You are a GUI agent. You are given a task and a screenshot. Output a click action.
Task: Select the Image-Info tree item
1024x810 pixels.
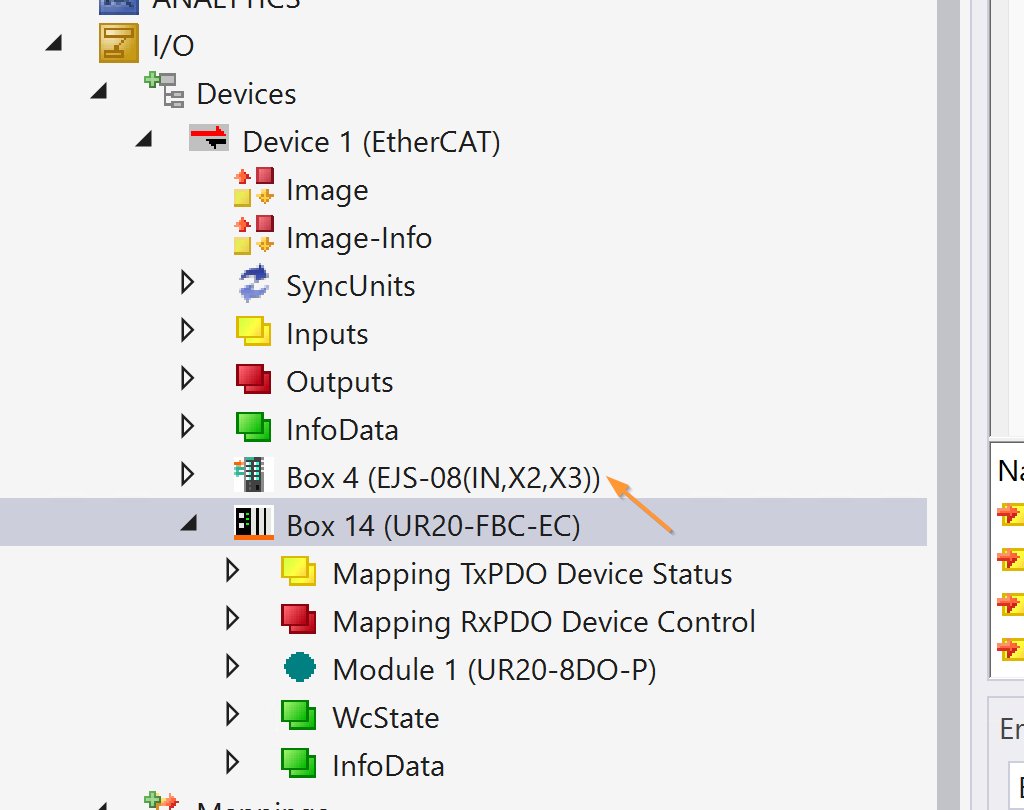click(x=358, y=238)
